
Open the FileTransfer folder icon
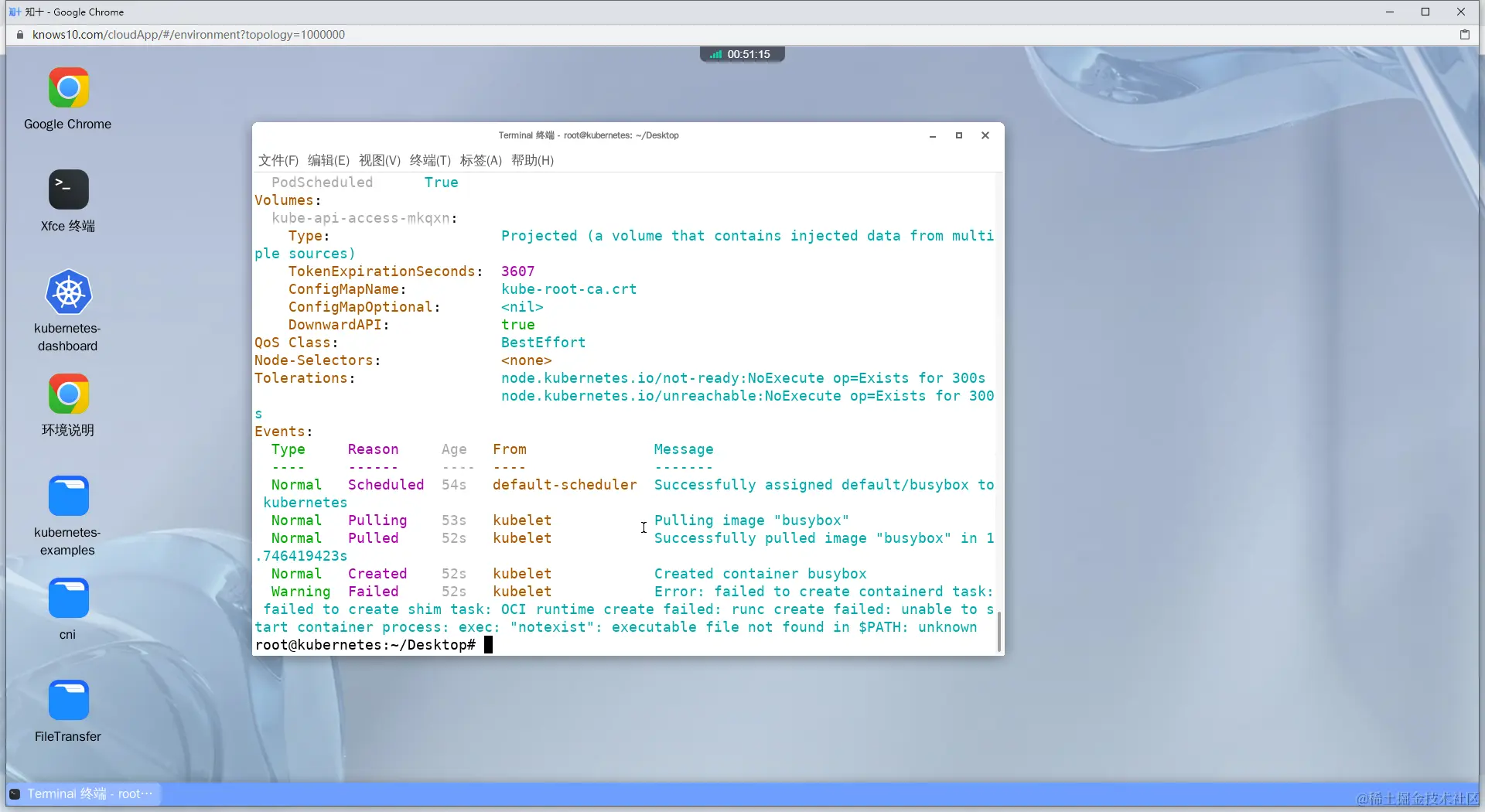coord(68,701)
